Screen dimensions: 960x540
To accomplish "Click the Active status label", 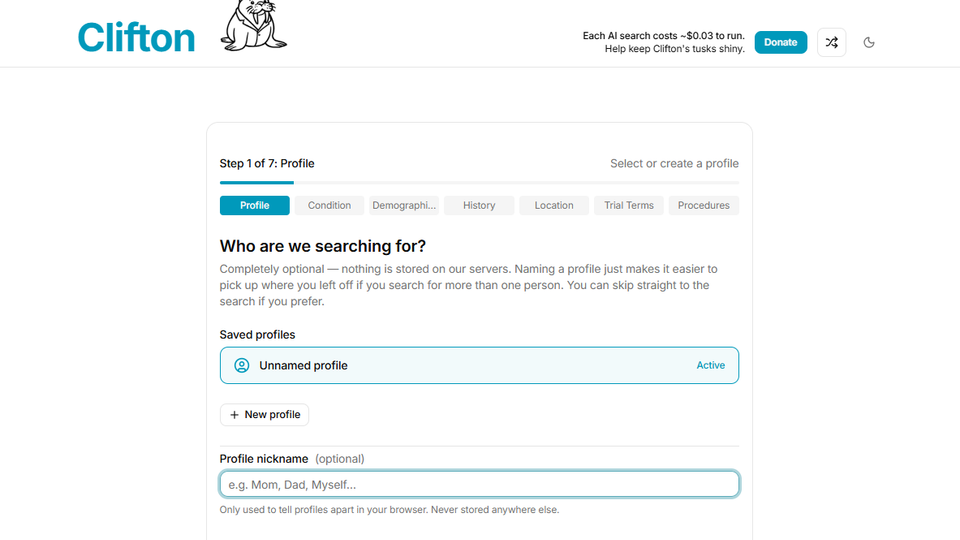I will [711, 366].
